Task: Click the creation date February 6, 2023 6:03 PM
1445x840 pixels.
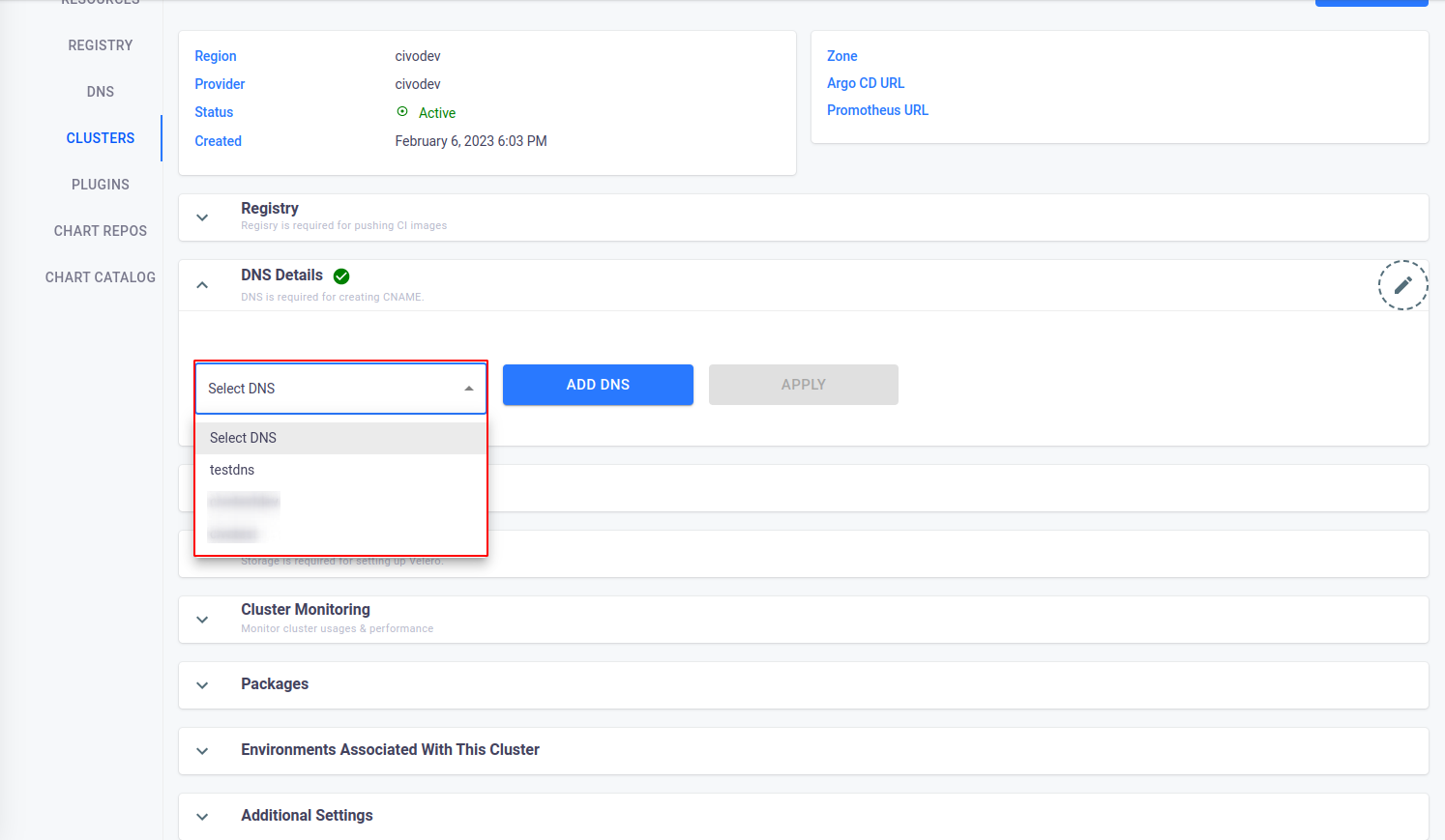Action: coord(471,141)
